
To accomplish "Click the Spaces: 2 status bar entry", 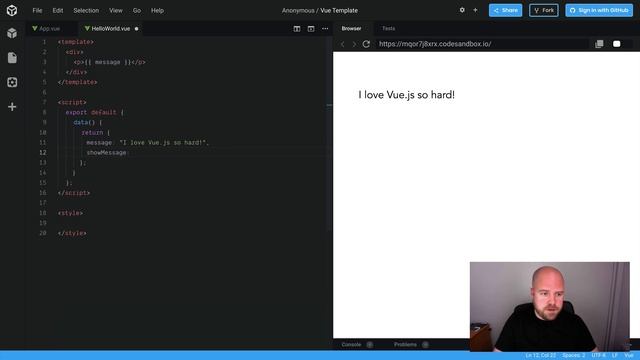I will (x=573, y=355).
